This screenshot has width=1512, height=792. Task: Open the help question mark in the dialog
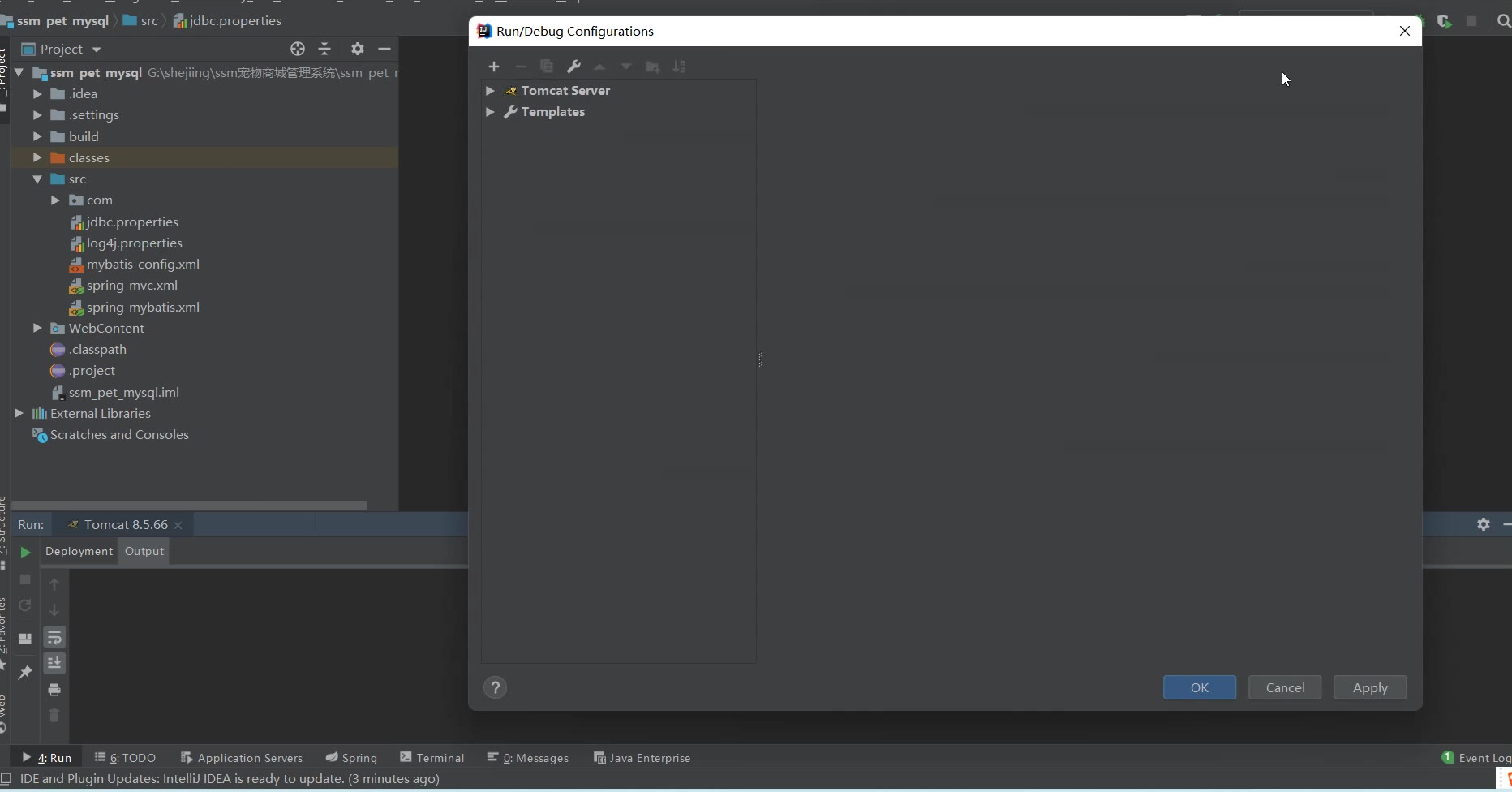click(x=496, y=688)
